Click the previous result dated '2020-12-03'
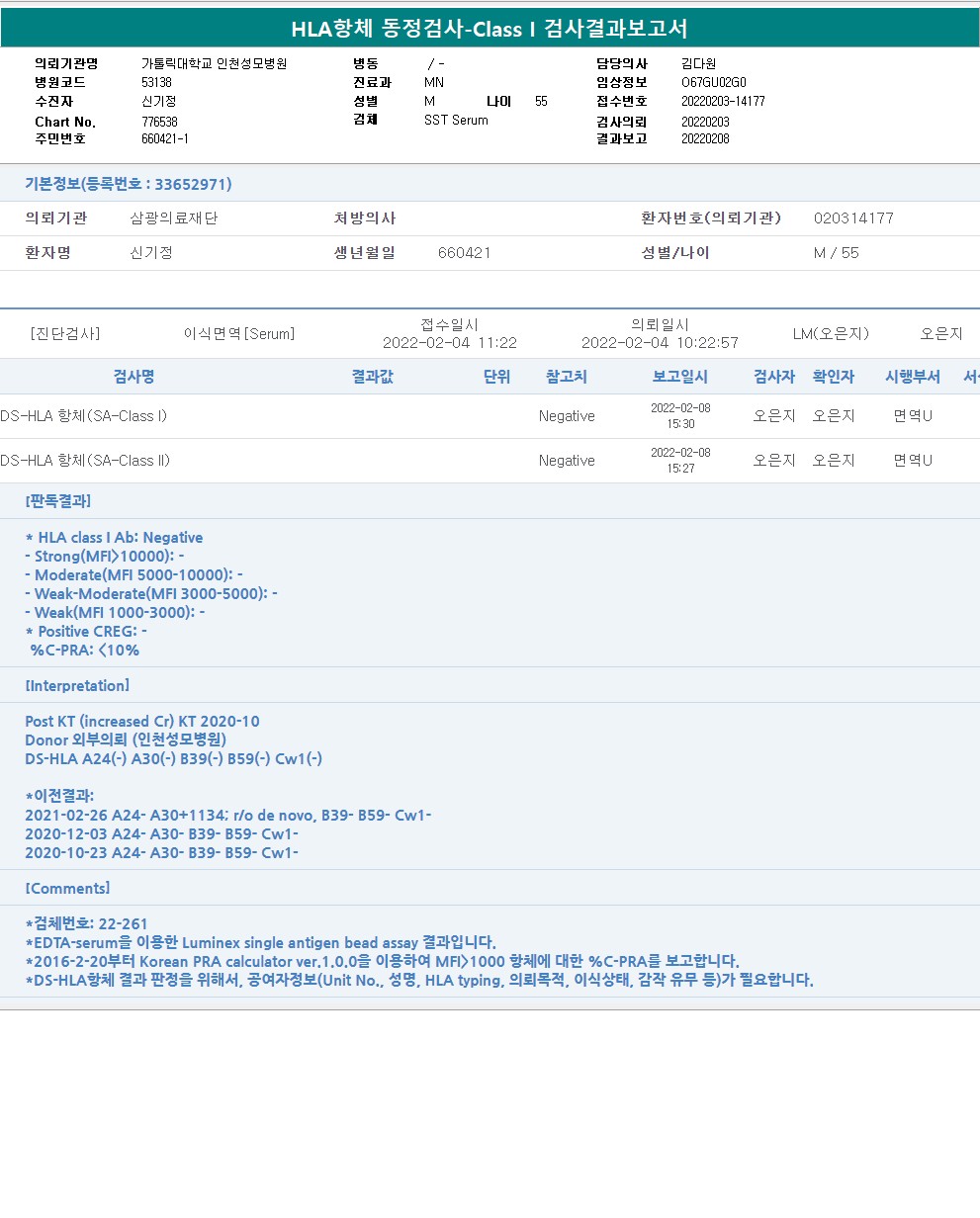 pos(162,834)
